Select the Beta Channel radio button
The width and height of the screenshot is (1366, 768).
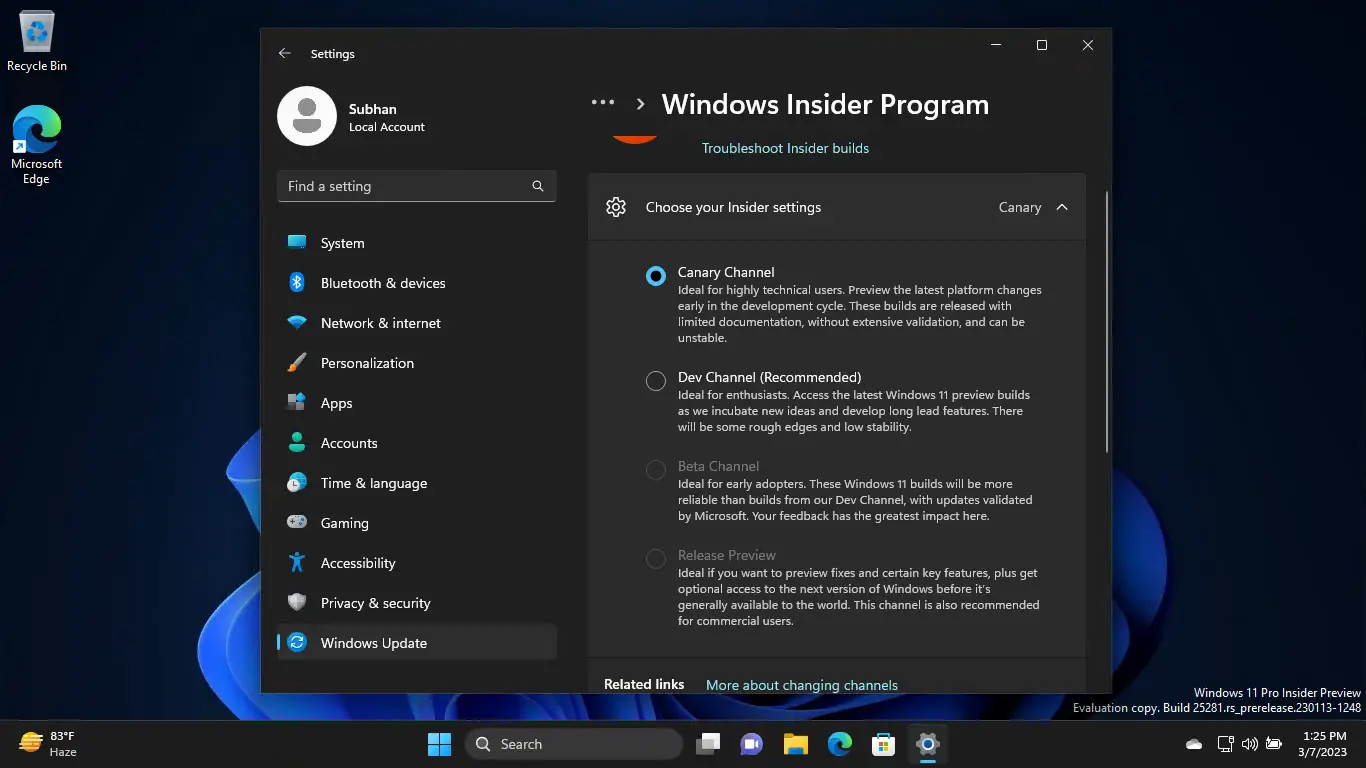click(656, 470)
